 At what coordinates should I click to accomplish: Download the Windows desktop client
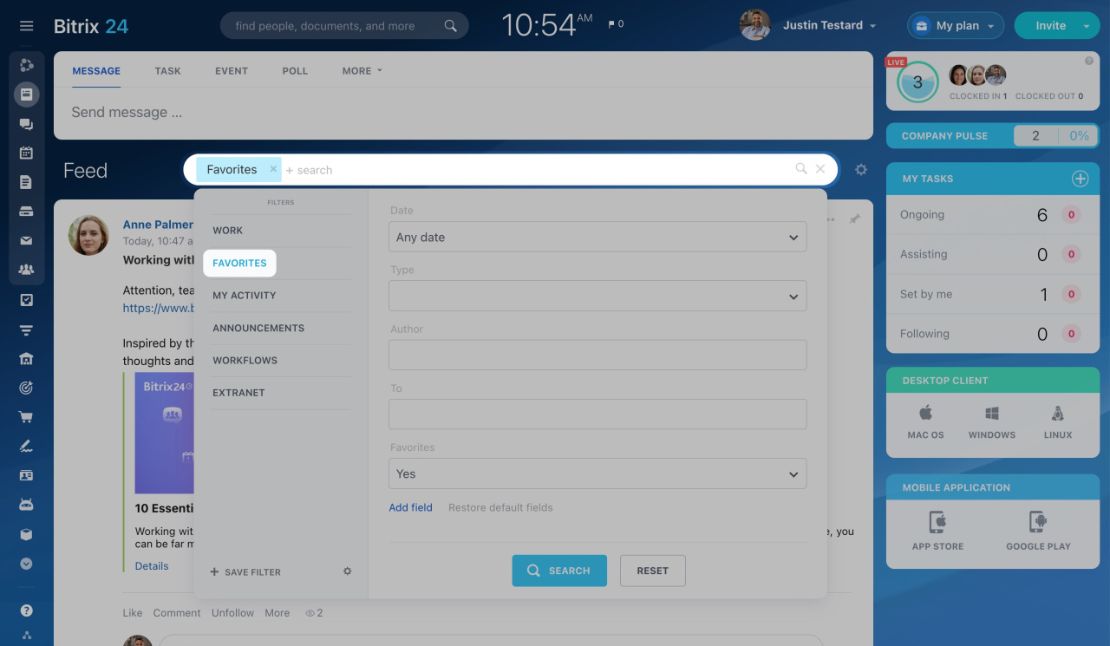992,422
